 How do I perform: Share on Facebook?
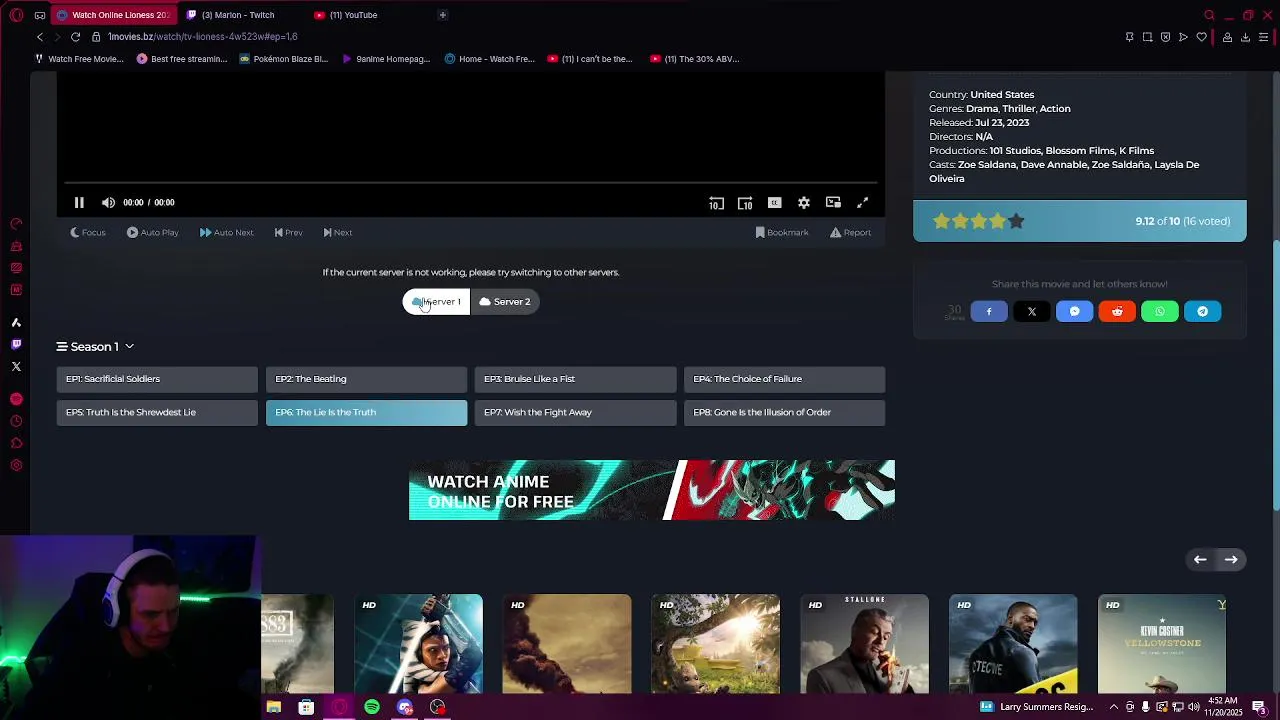989,312
